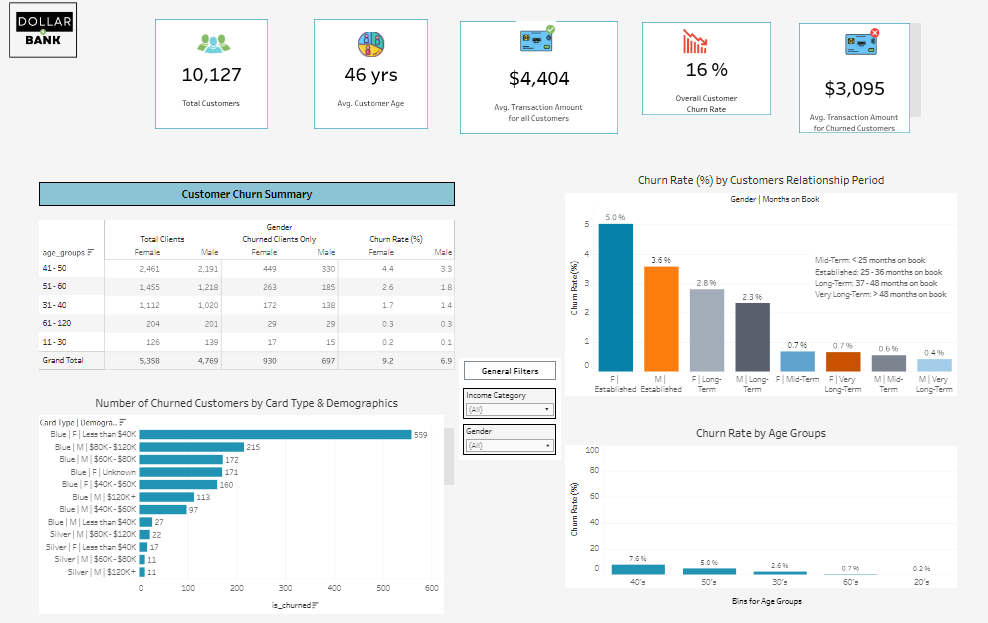This screenshot has height=623, width=988.
Task: Click the sort icon beside age_groups header
Action: tap(90, 251)
